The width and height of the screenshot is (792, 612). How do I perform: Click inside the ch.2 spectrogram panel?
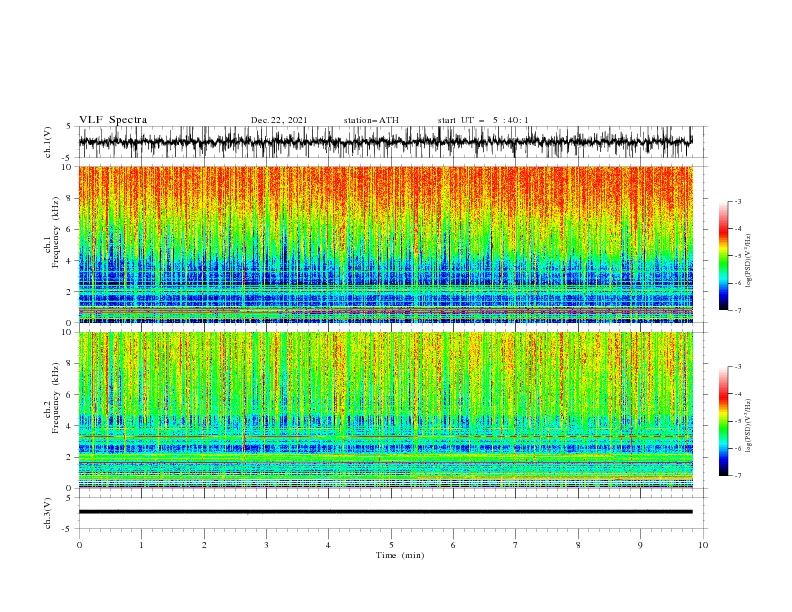(385, 410)
